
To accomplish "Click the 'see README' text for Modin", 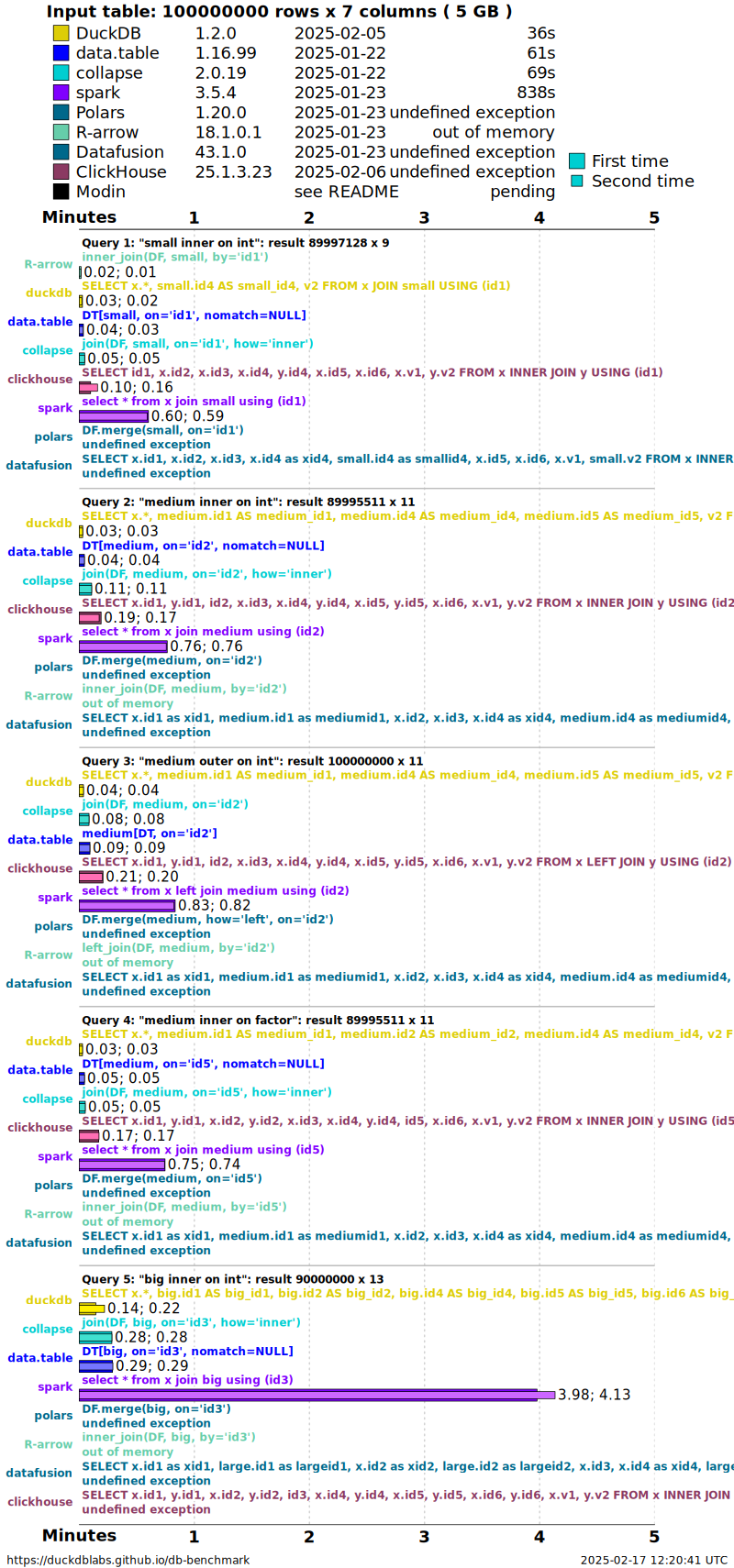I will coord(346,192).
